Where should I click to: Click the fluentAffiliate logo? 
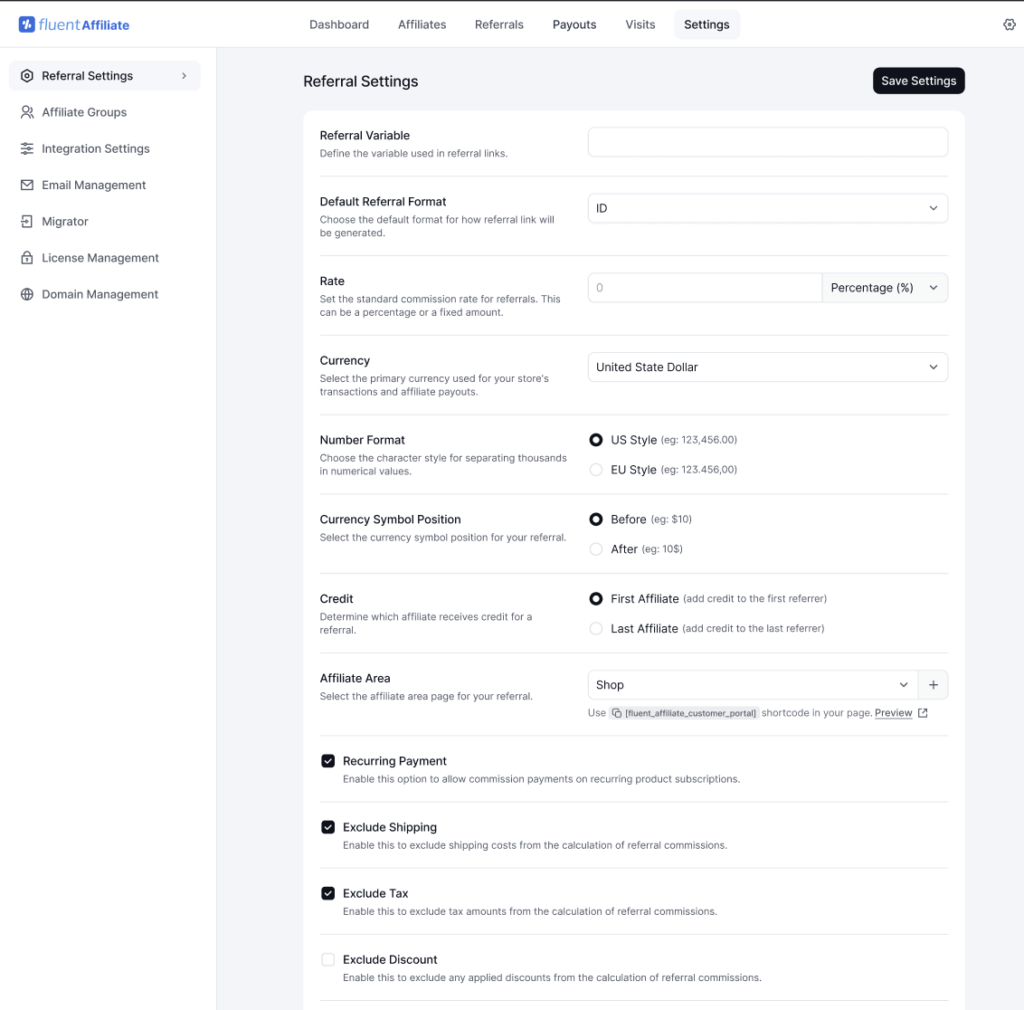point(74,25)
